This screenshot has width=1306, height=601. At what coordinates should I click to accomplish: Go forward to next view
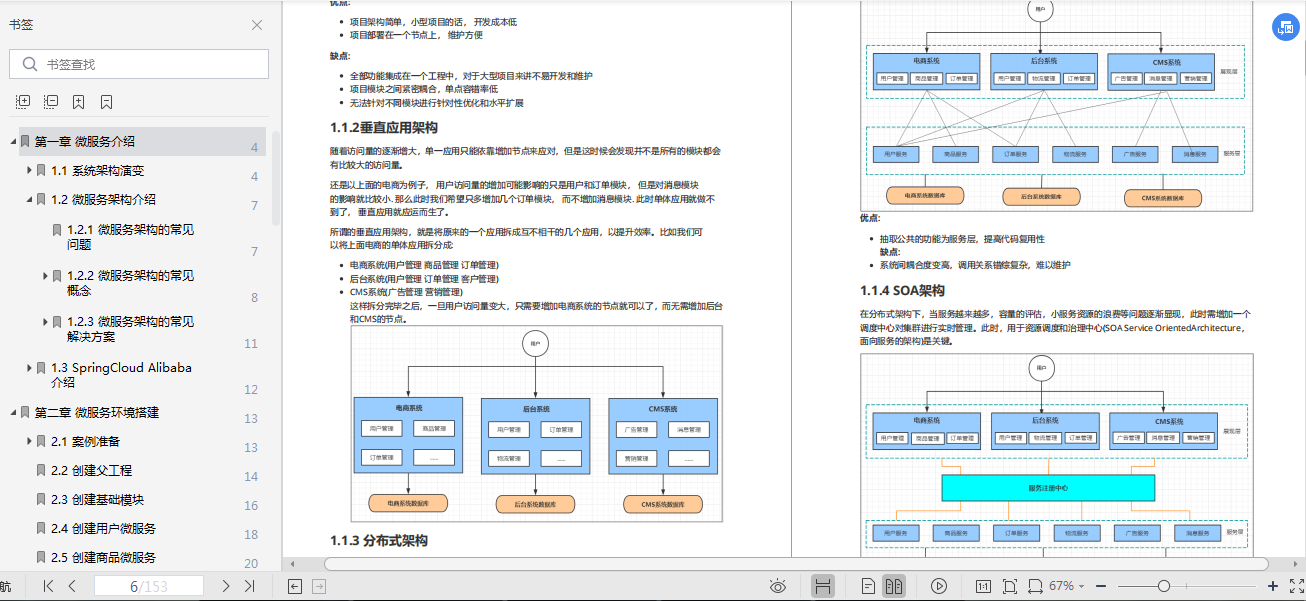pos(319,586)
